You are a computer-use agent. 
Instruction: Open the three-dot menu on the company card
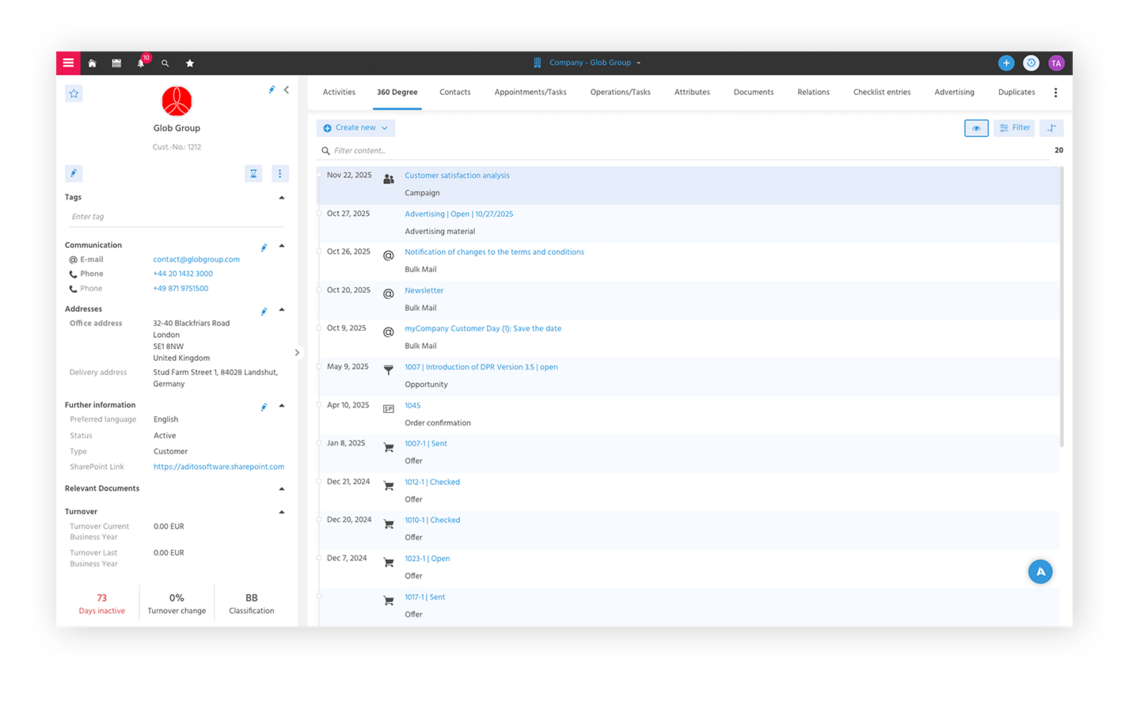pos(280,173)
